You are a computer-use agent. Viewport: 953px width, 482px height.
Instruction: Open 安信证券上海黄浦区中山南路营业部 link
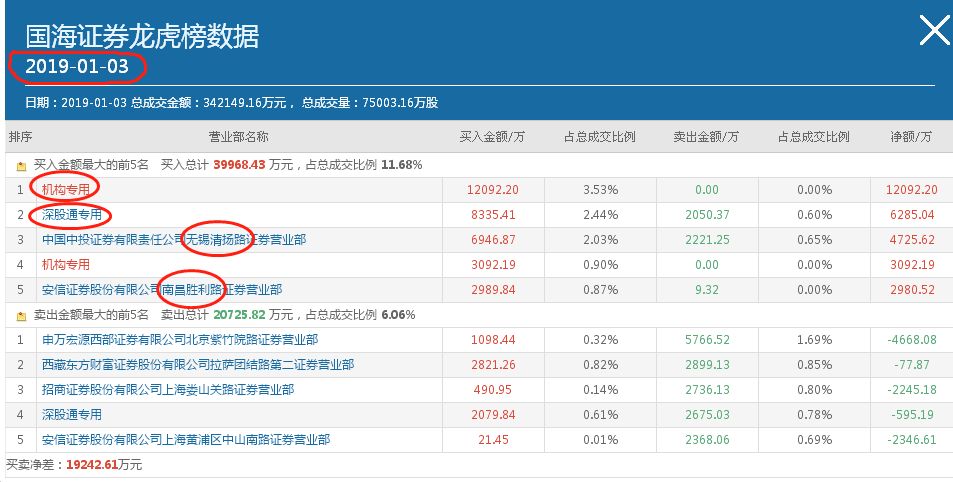click(186, 439)
